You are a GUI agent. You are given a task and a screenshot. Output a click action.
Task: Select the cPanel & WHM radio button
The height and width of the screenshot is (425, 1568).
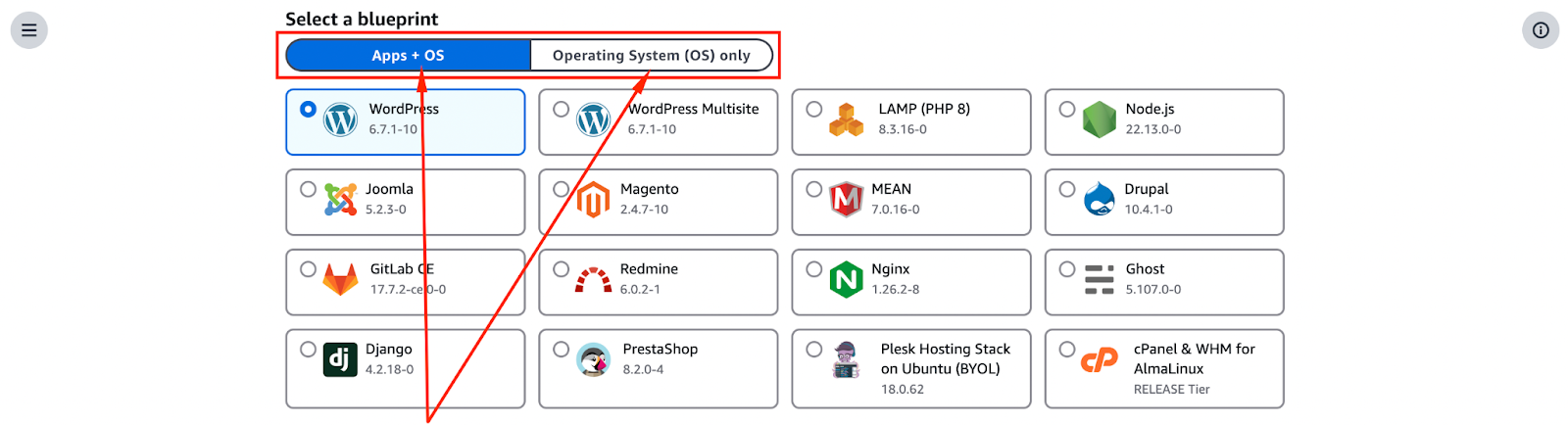[1067, 350]
